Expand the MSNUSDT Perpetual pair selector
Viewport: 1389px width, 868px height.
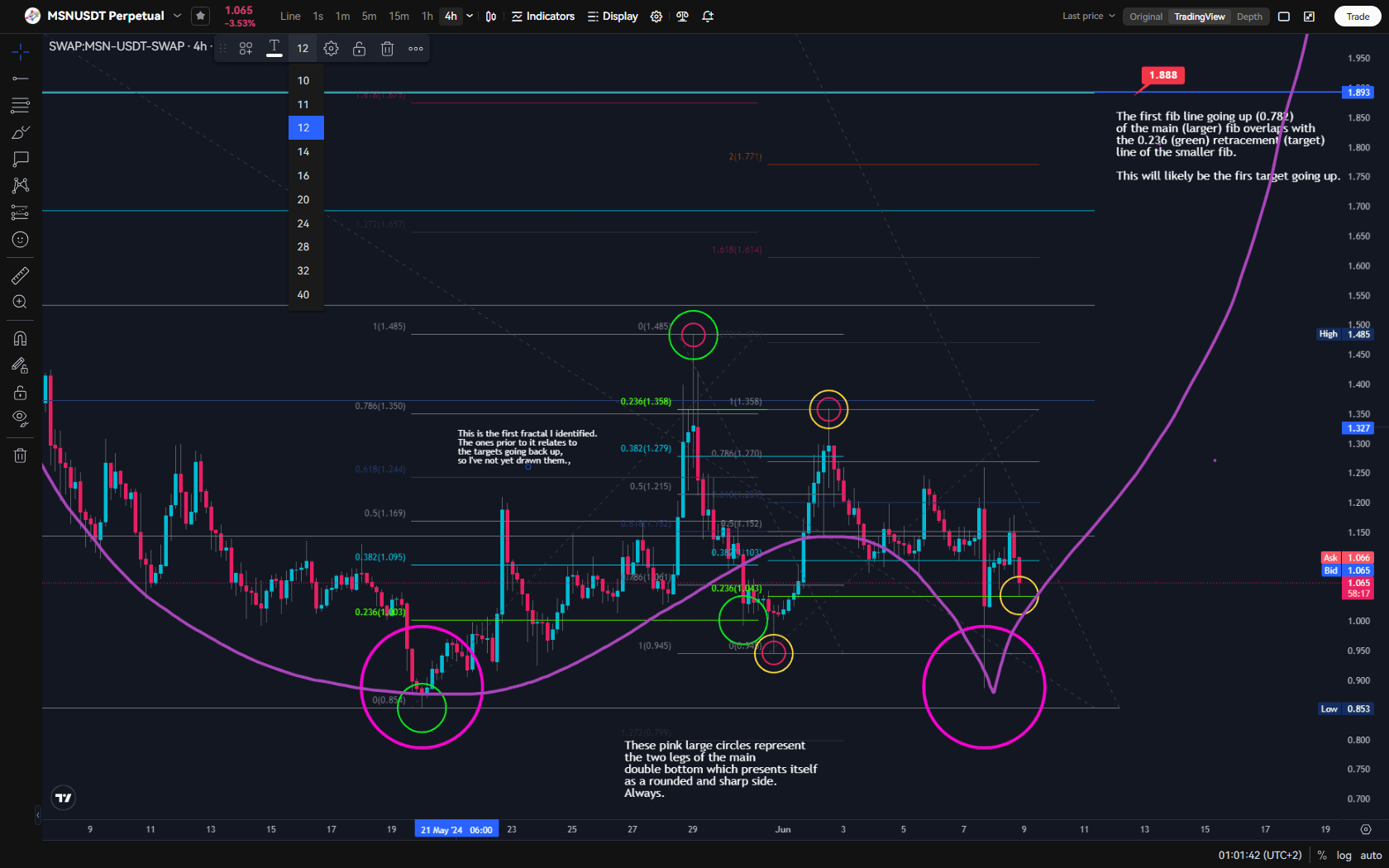[177, 16]
